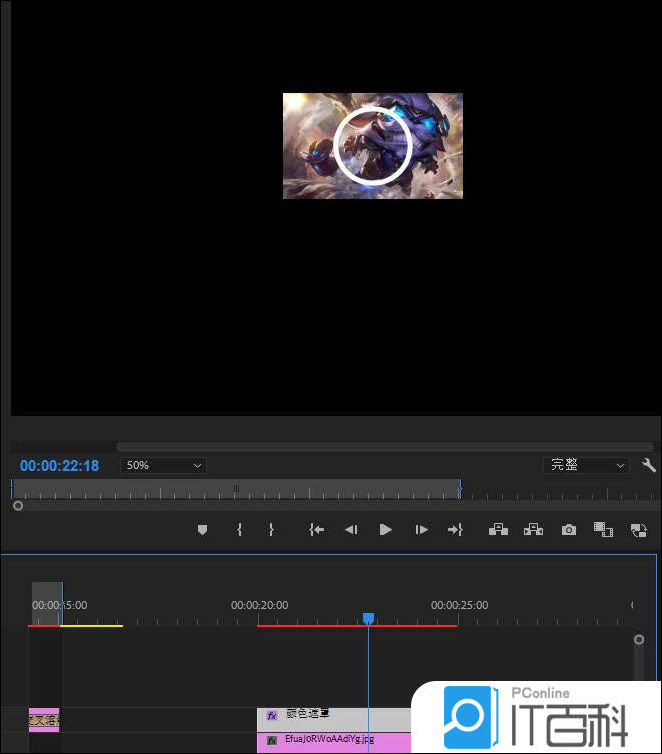
Task: Click the monitor zoom scroll bar handle
Action: click(18, 506)
